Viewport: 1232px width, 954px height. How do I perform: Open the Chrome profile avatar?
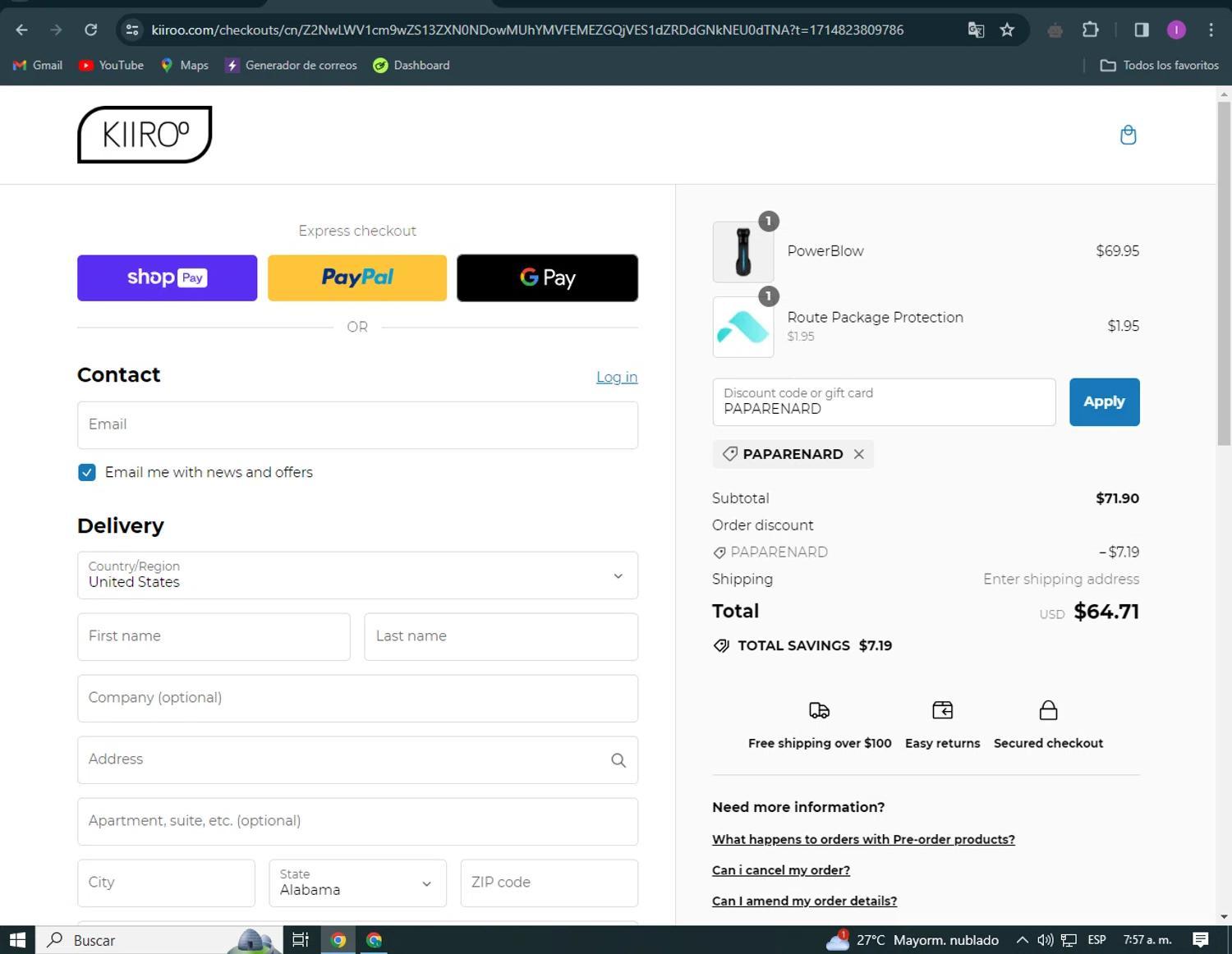pos(1176,30)
